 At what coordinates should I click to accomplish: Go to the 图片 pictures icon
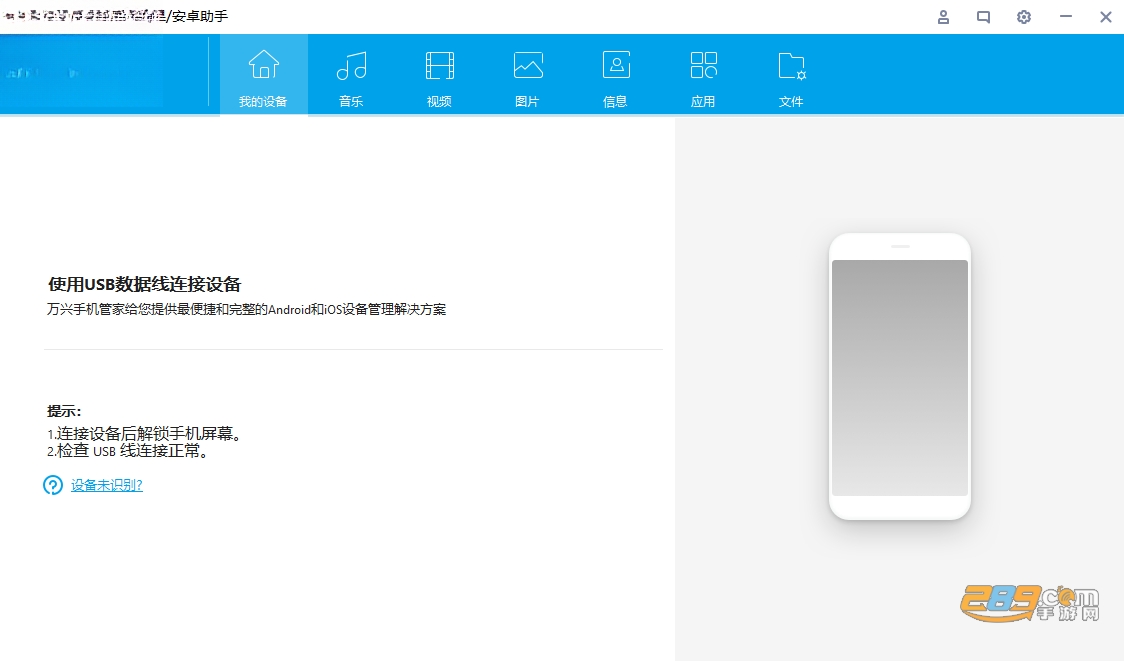click(528, 65)
